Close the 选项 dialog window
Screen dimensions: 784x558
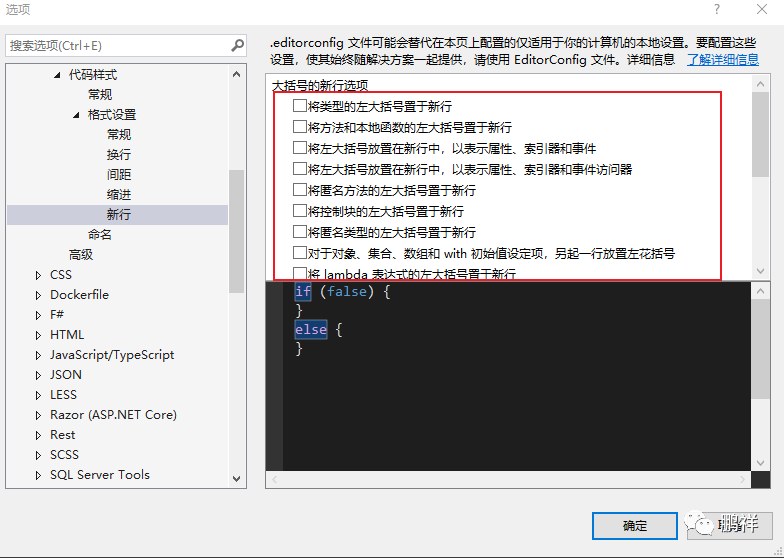point(762,10)
